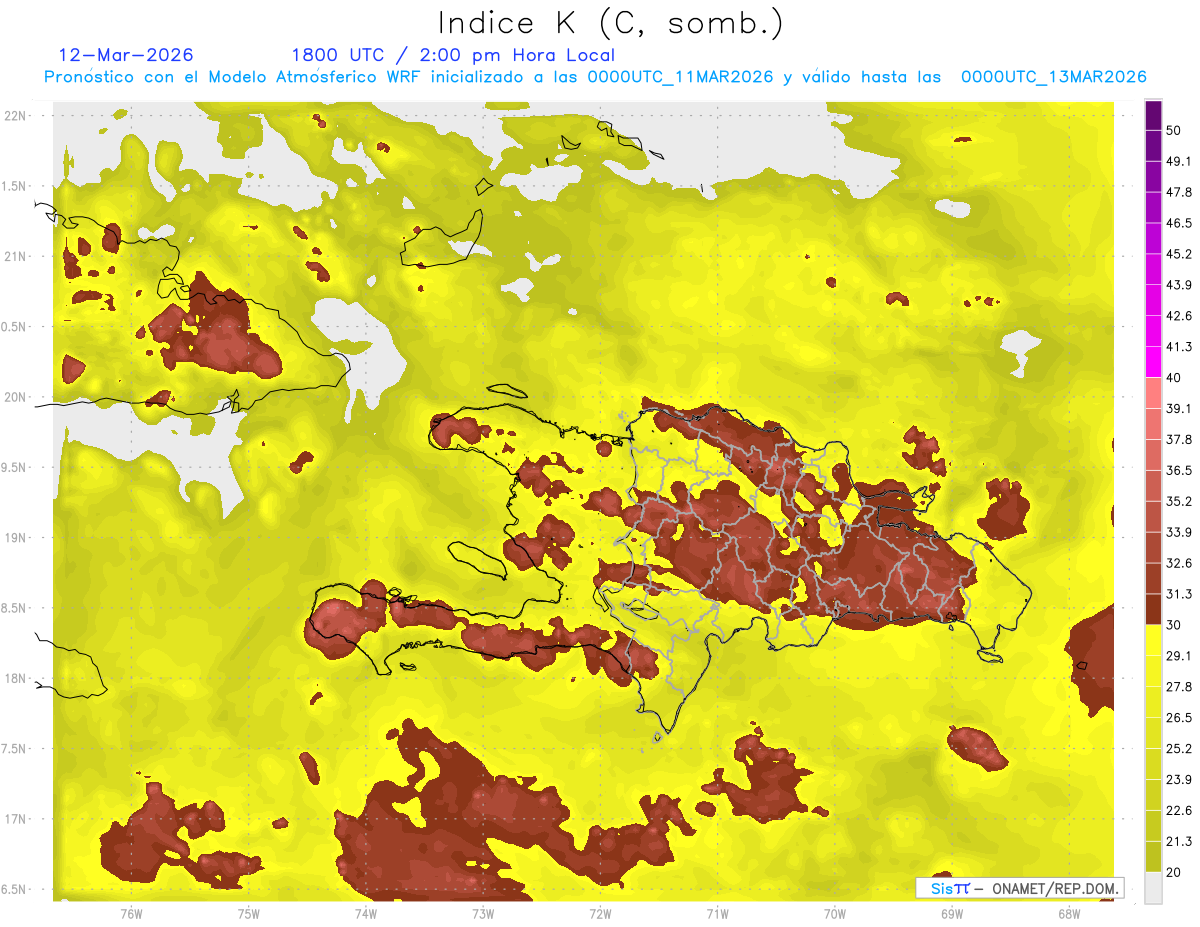Click the longitude label "75W"
Viewport: 1200px width, 927px height.
pyautogui.click(x=248, y=914)
